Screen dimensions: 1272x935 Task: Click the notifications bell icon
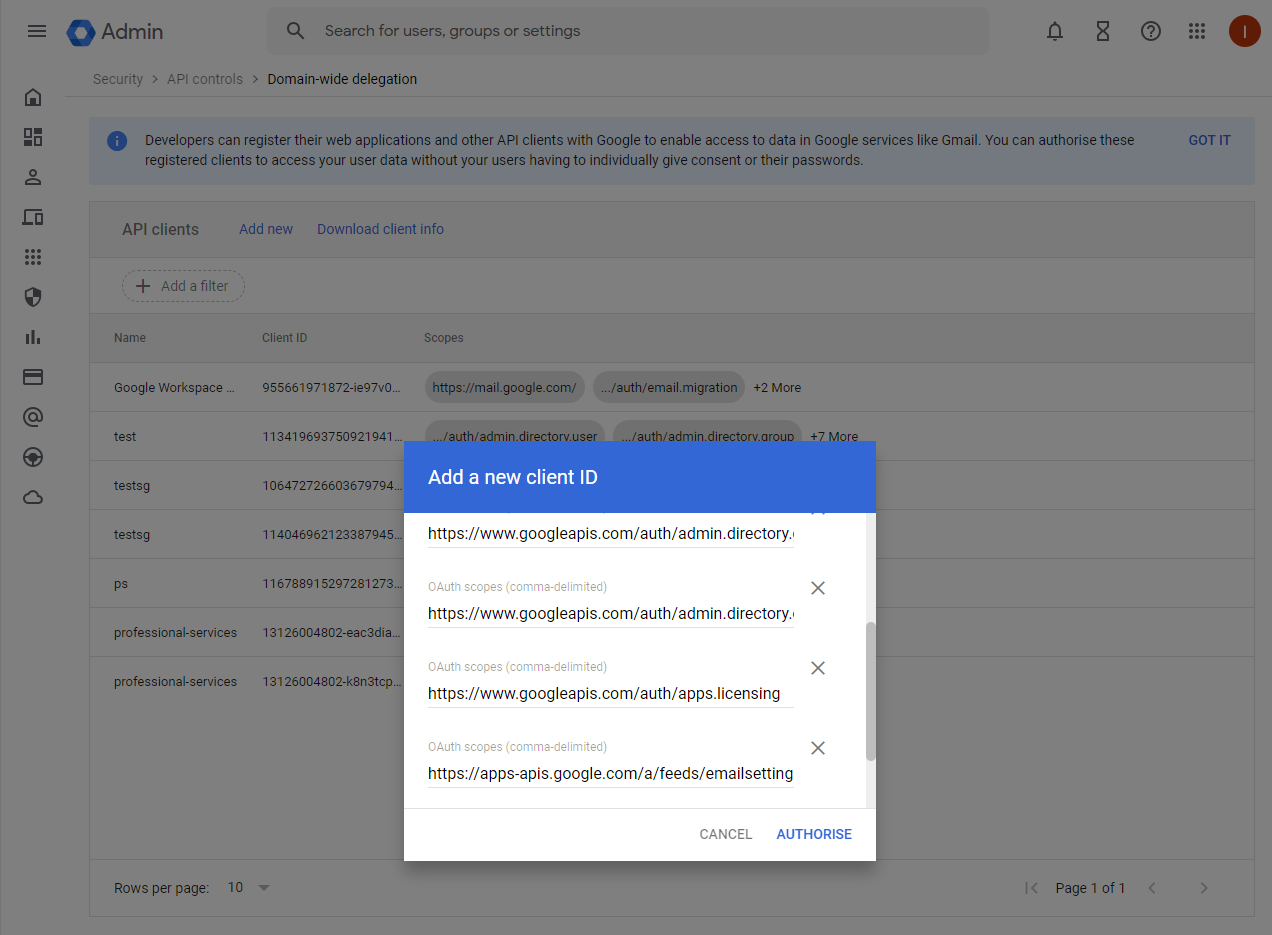coord(1054,31)
